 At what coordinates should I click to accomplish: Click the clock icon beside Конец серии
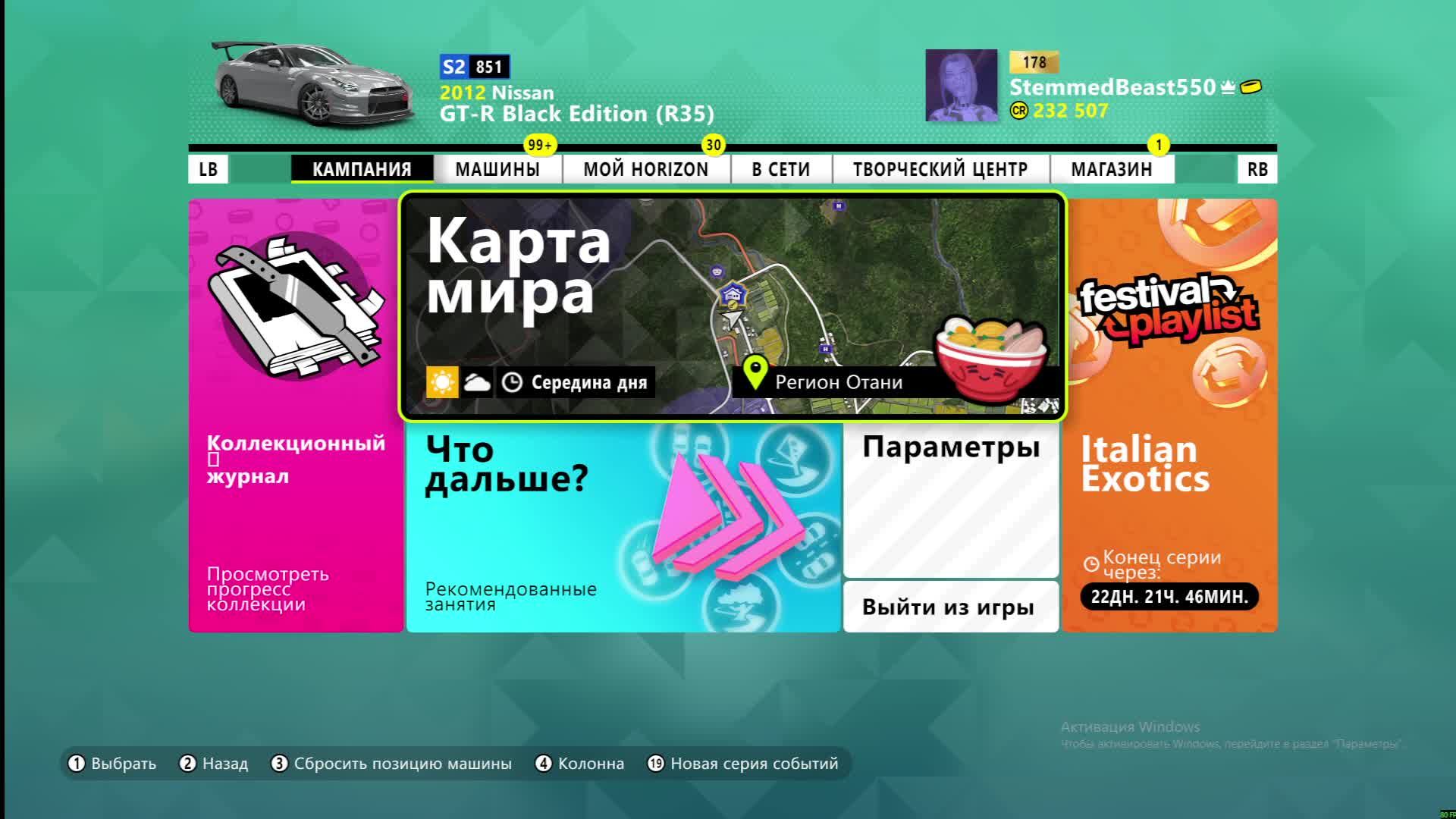1091,564
